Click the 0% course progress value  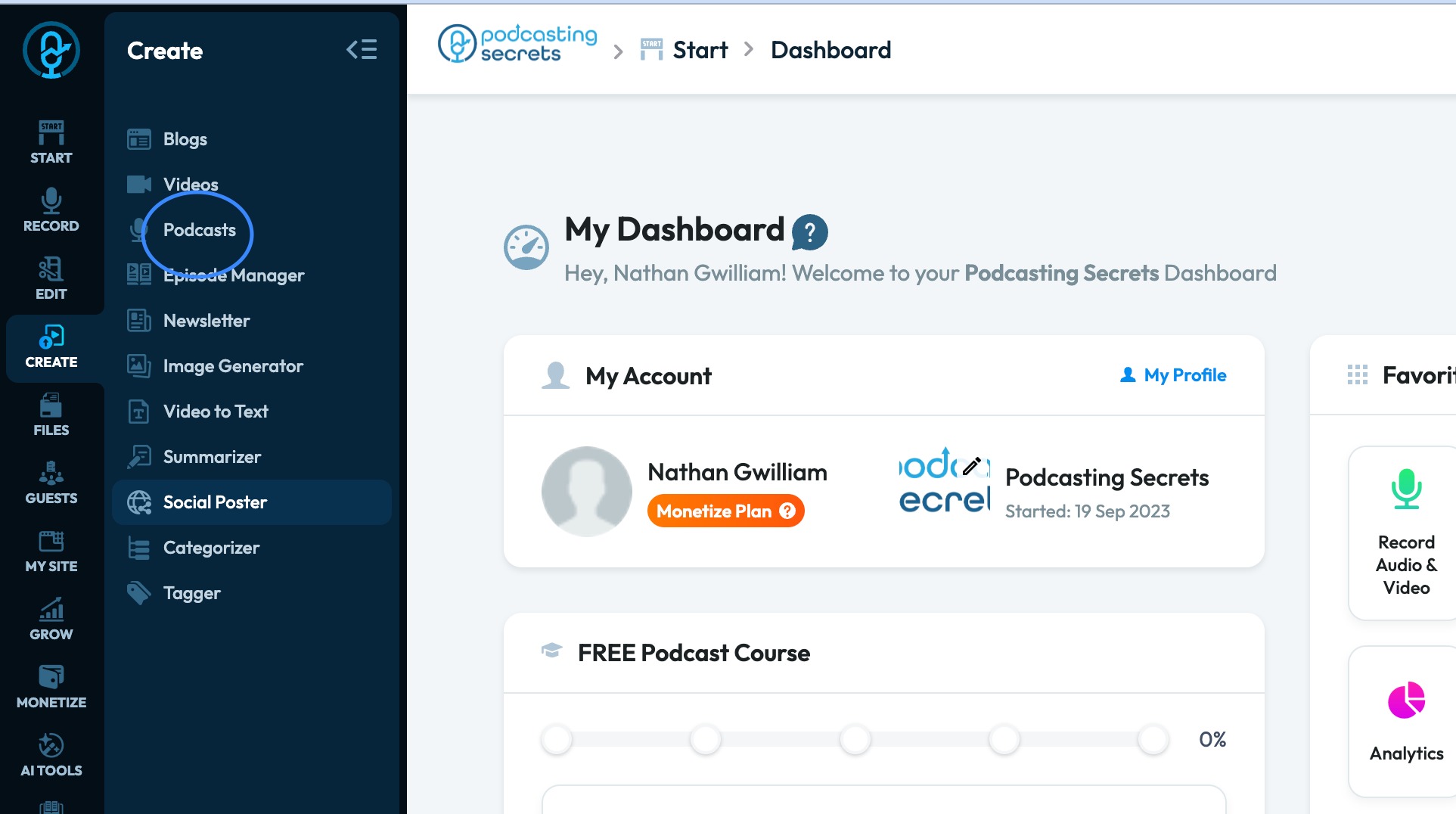point(1212,739)
